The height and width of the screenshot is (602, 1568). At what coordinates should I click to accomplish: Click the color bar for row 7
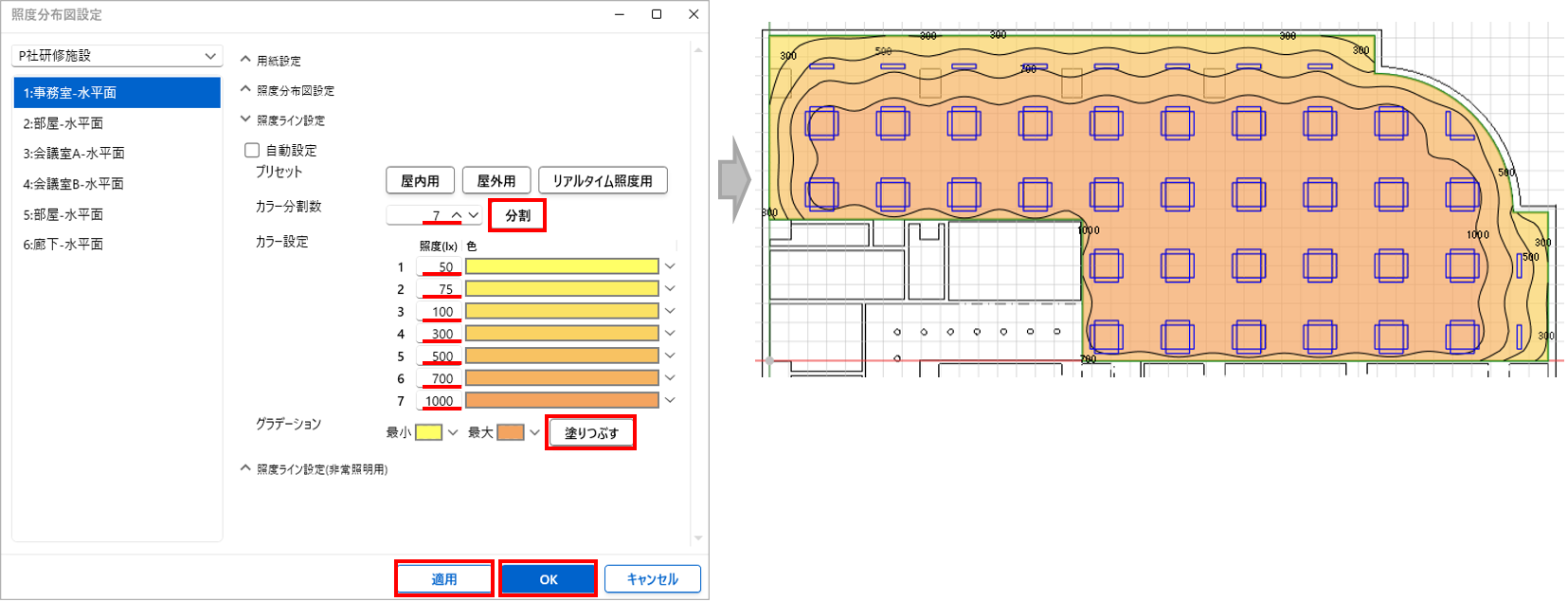tap(562, 401)
